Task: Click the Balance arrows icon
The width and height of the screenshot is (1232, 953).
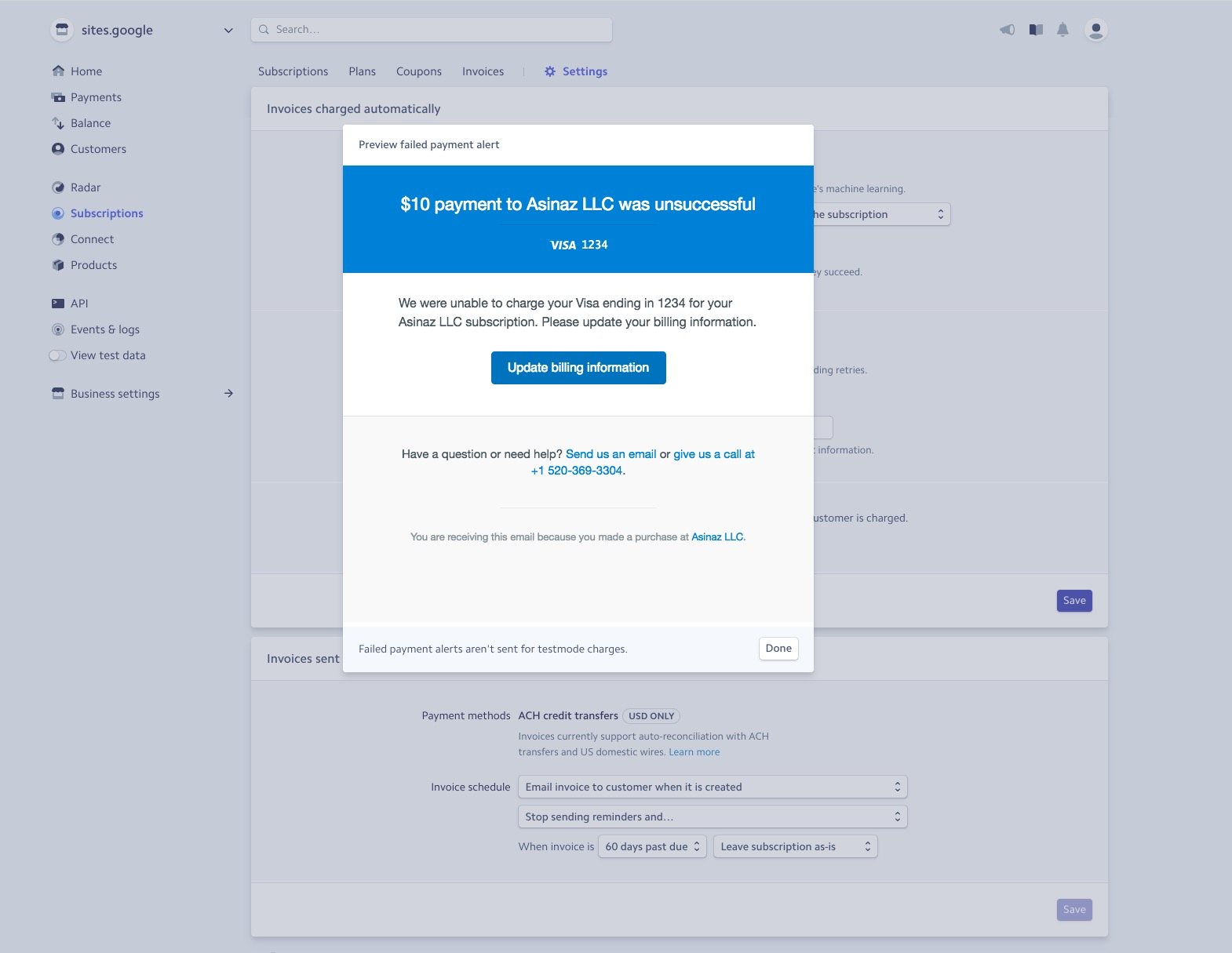Action: [x=58, y=123]
